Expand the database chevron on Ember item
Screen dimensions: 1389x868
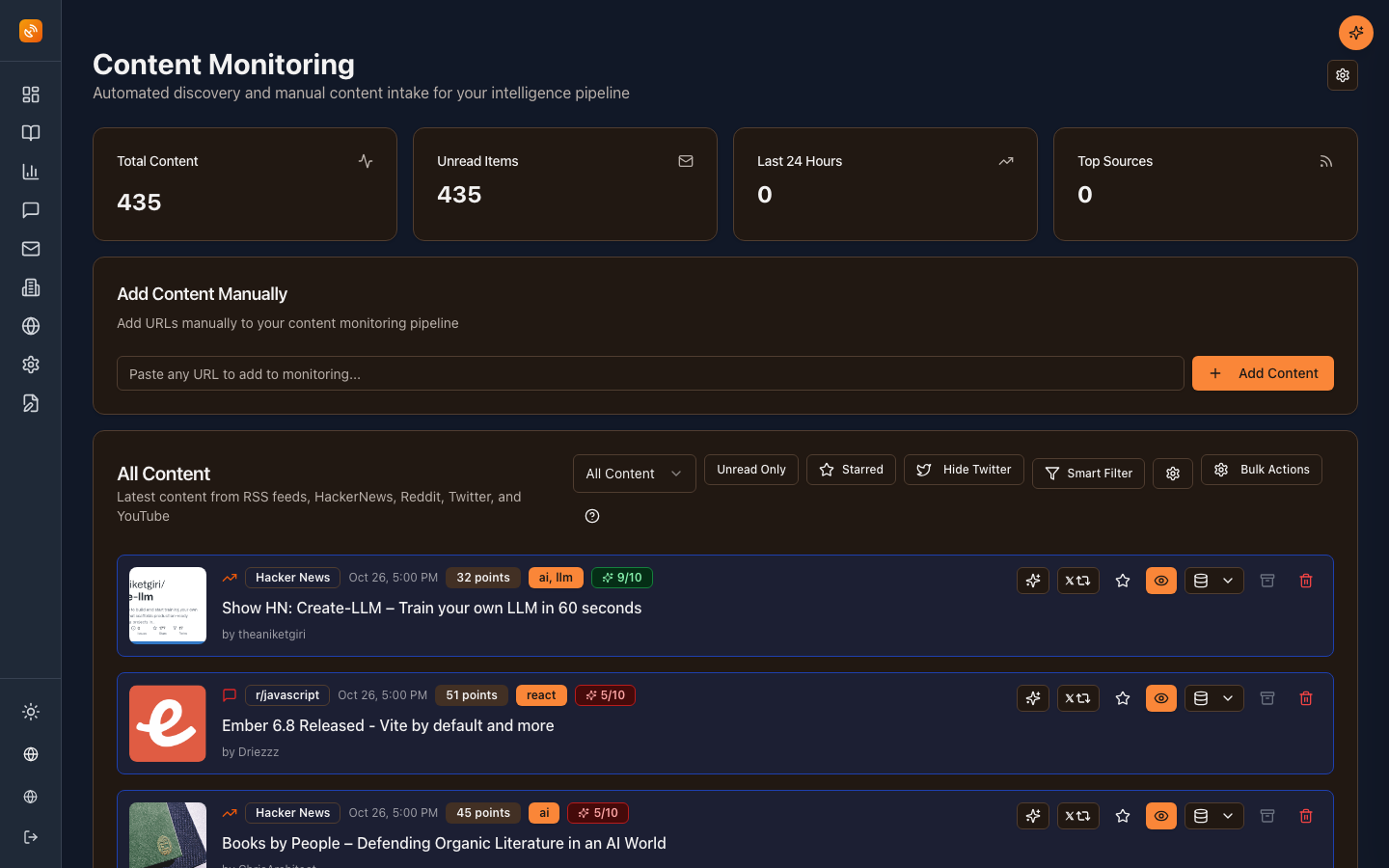(x=1228, y=697)
